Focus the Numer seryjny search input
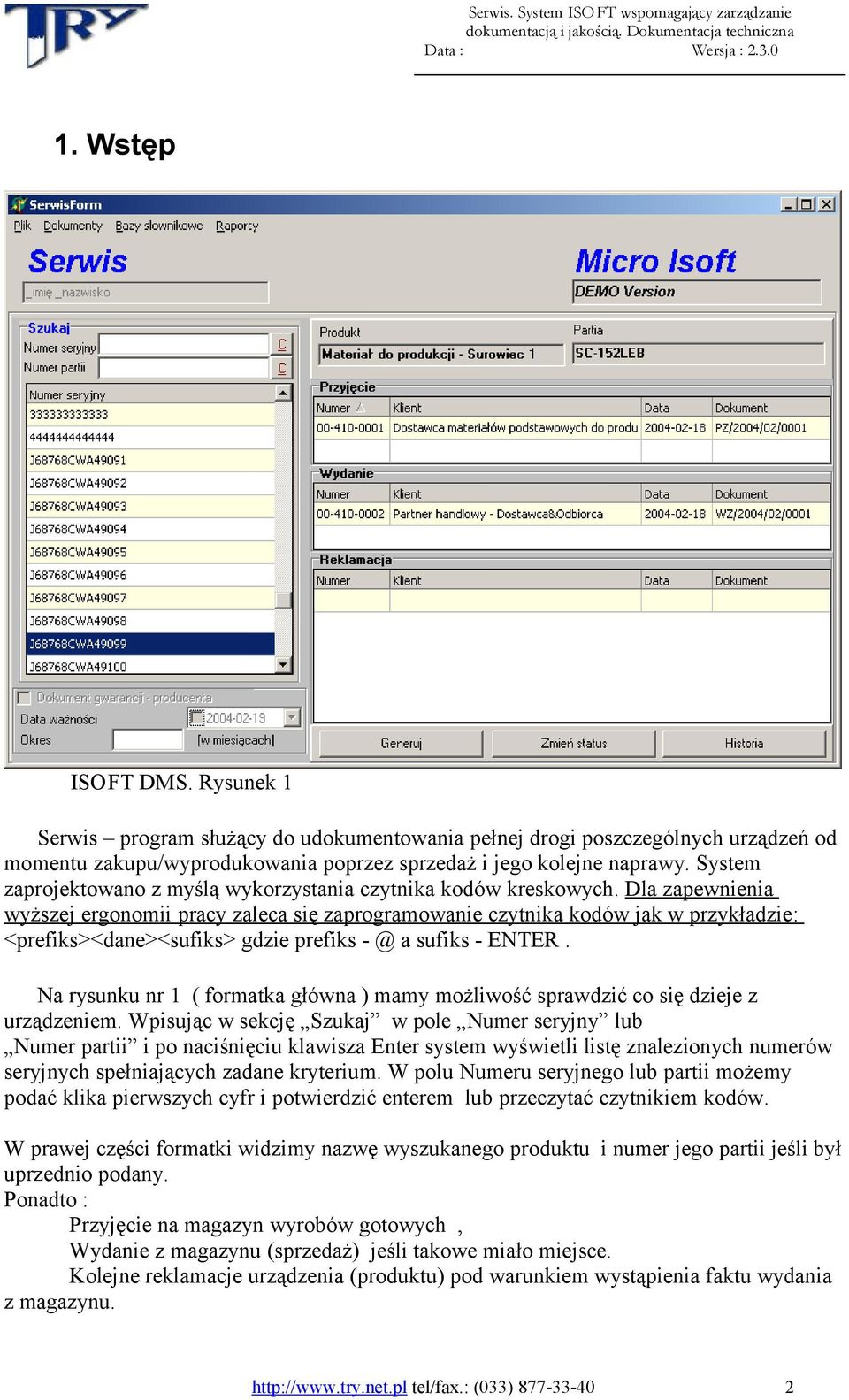 click(184, 344)
